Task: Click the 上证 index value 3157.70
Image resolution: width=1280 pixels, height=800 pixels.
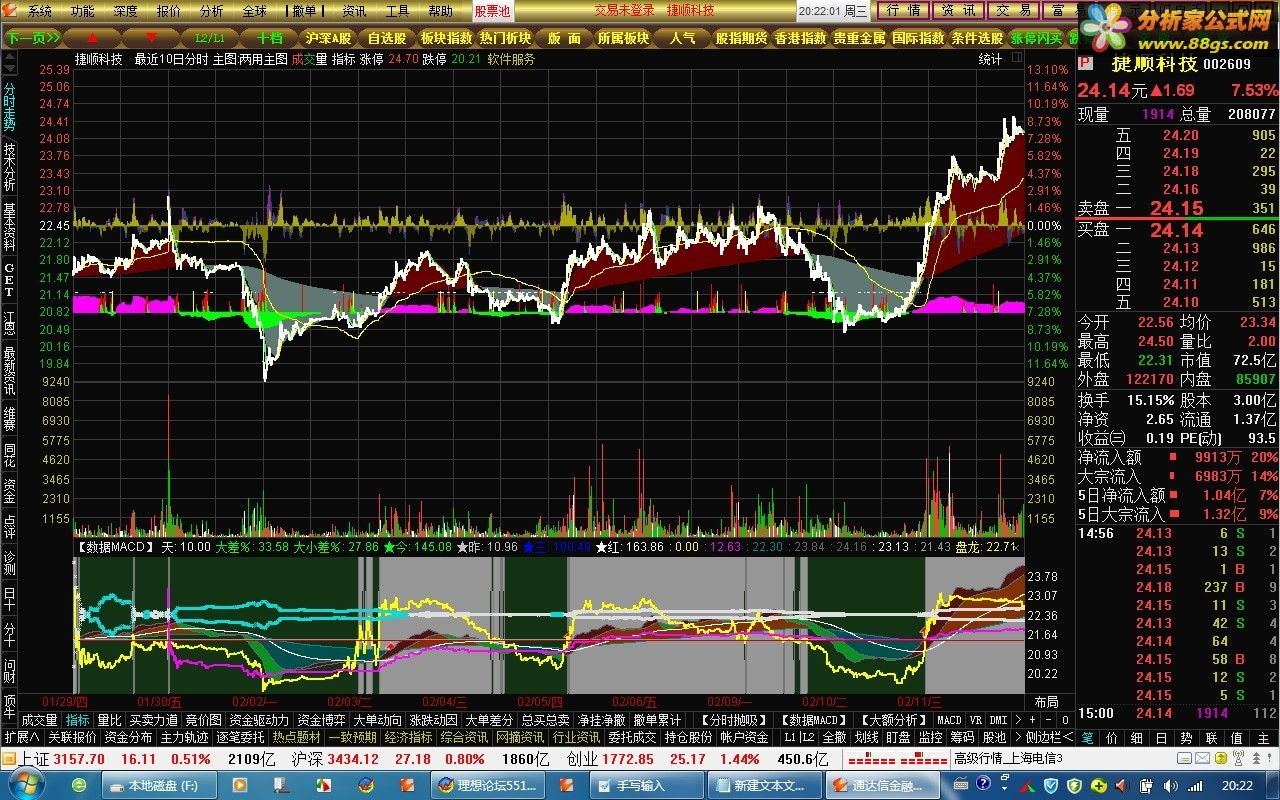Action: [79, 759]
